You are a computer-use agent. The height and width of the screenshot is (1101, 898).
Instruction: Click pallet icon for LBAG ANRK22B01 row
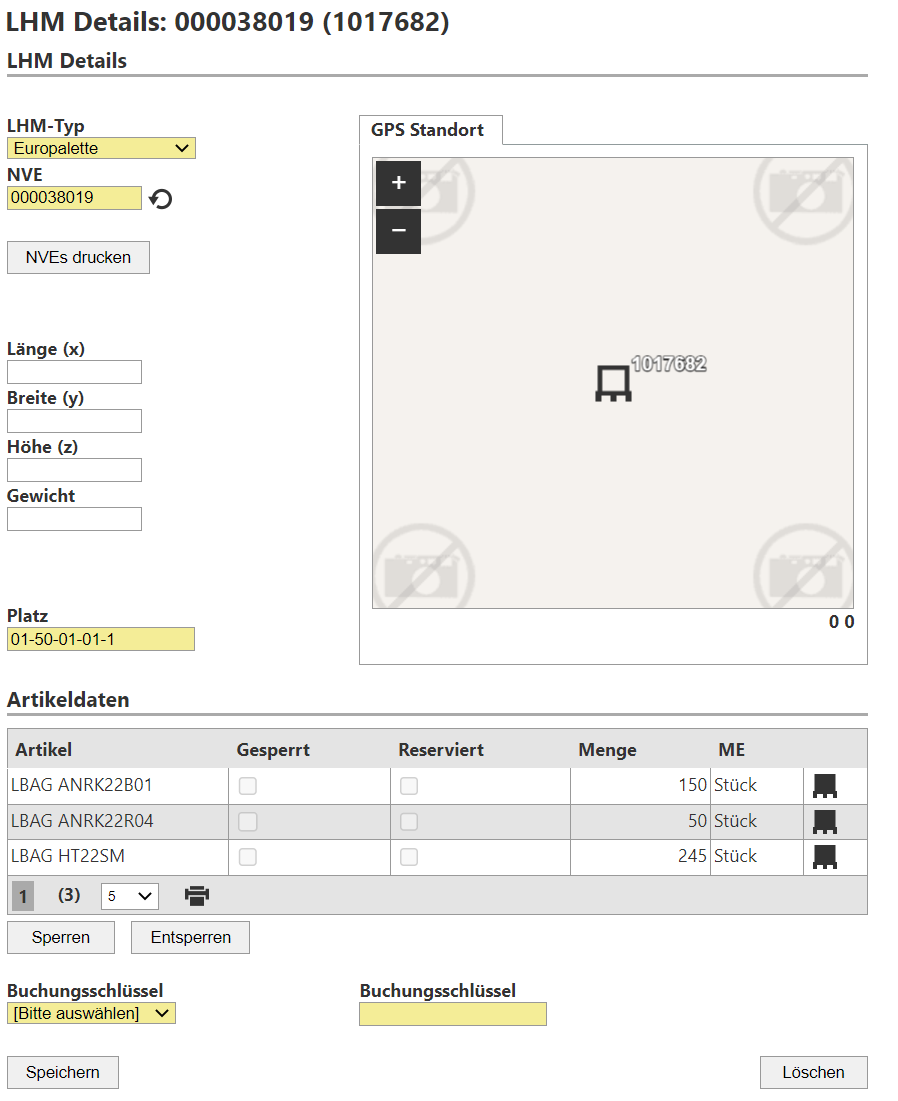(825, 786)
